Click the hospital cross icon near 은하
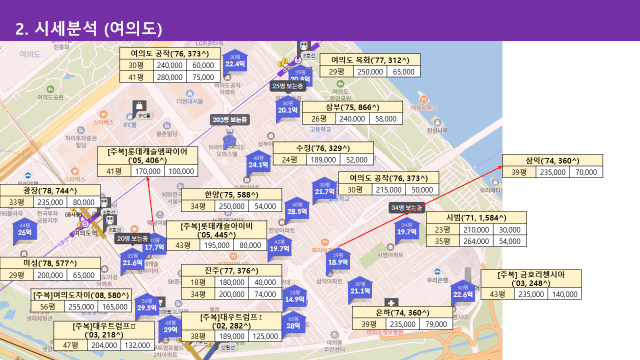Screen dimensions: 640x360 391,303
